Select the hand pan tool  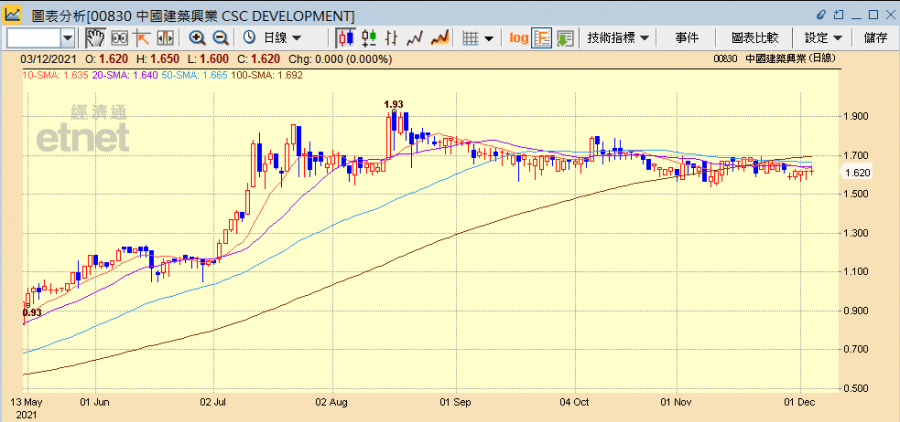(95, 38)
